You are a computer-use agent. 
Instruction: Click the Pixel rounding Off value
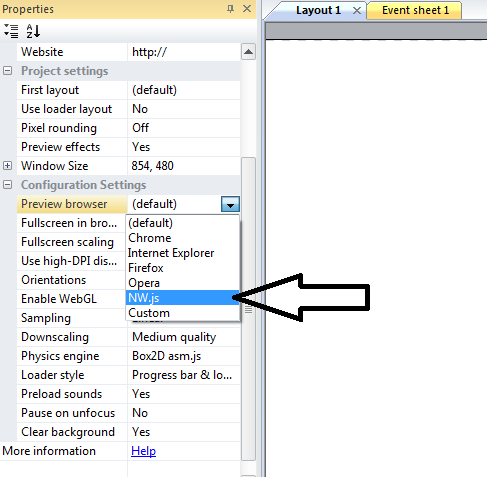tap(184, 128)
